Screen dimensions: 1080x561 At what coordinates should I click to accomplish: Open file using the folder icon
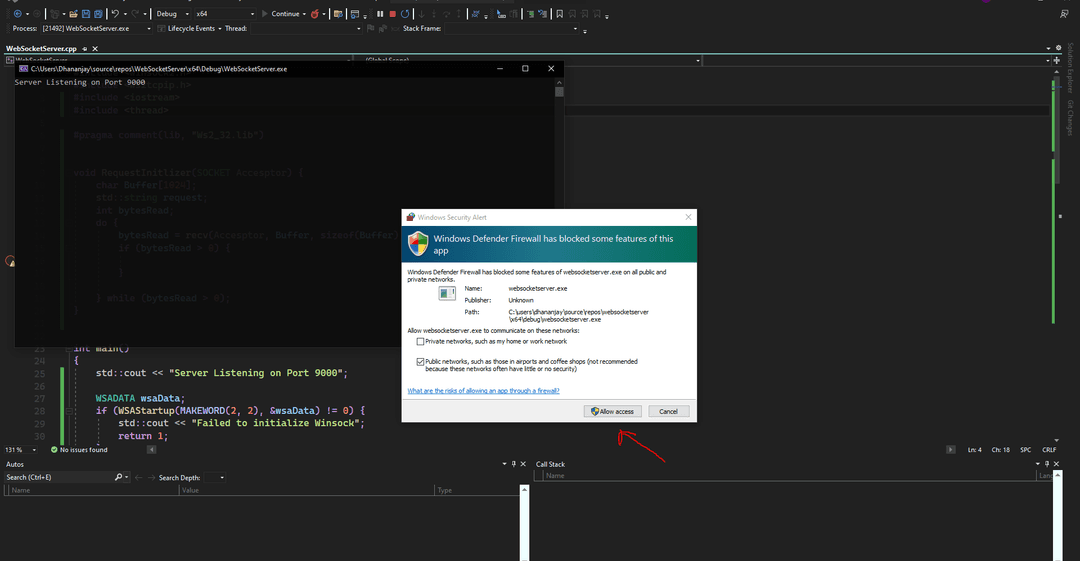(x=73, y=14)
